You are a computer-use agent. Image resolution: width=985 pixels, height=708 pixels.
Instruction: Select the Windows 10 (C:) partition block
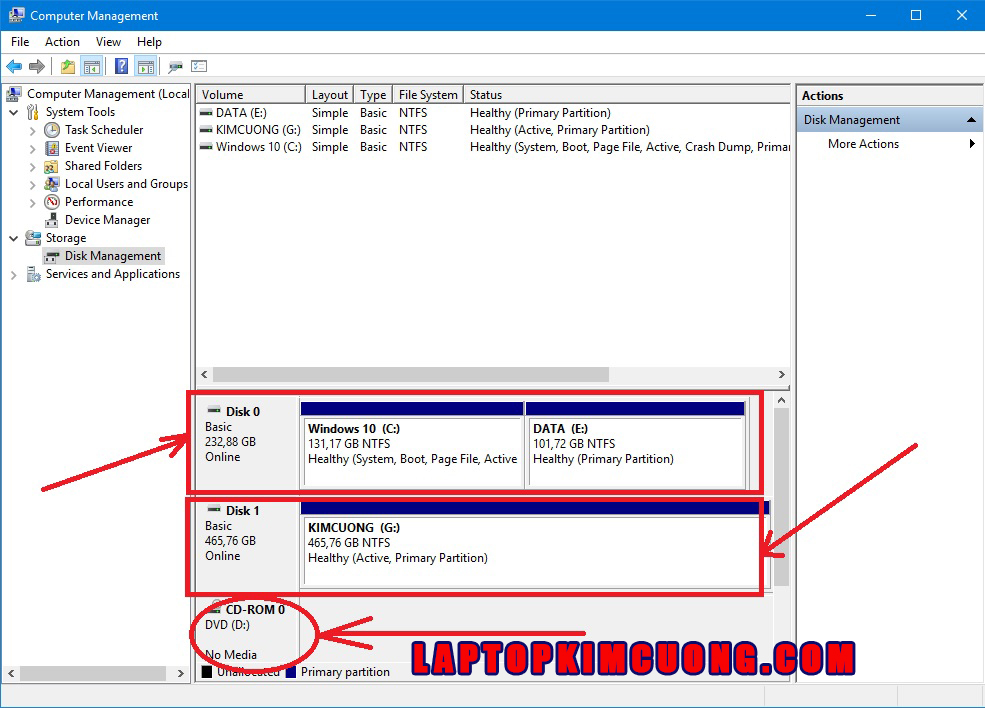click(x=412, y=445)
